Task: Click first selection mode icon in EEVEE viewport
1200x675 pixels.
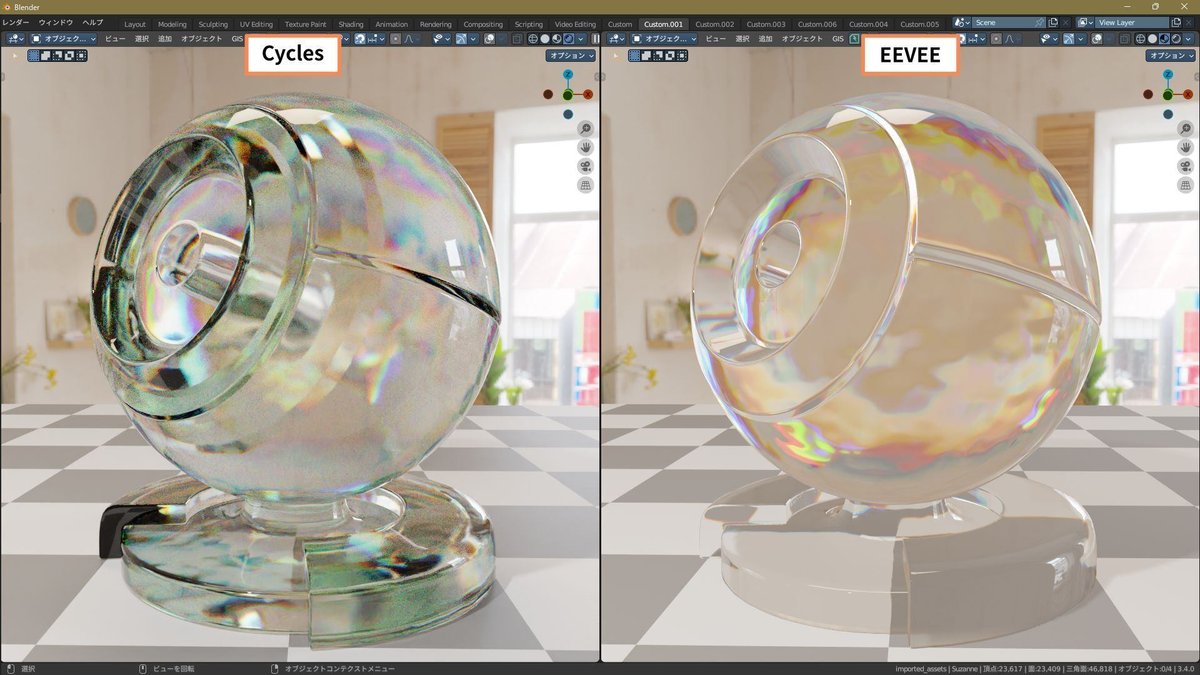Action: tap(634, 56)
